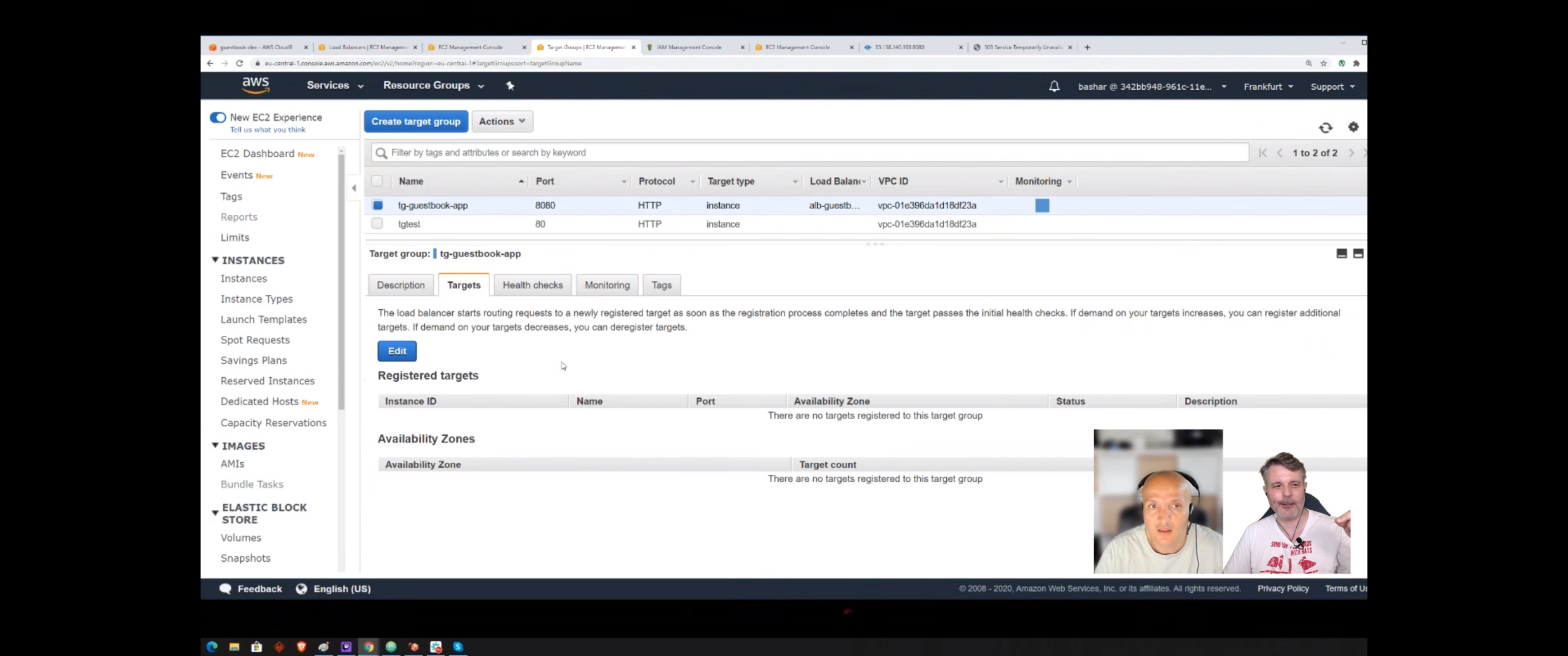Viewport: 1568px width, 656px height.
Task: Uncheck the tg-guestbook-app row checkbox
Action: click(377, 206)
